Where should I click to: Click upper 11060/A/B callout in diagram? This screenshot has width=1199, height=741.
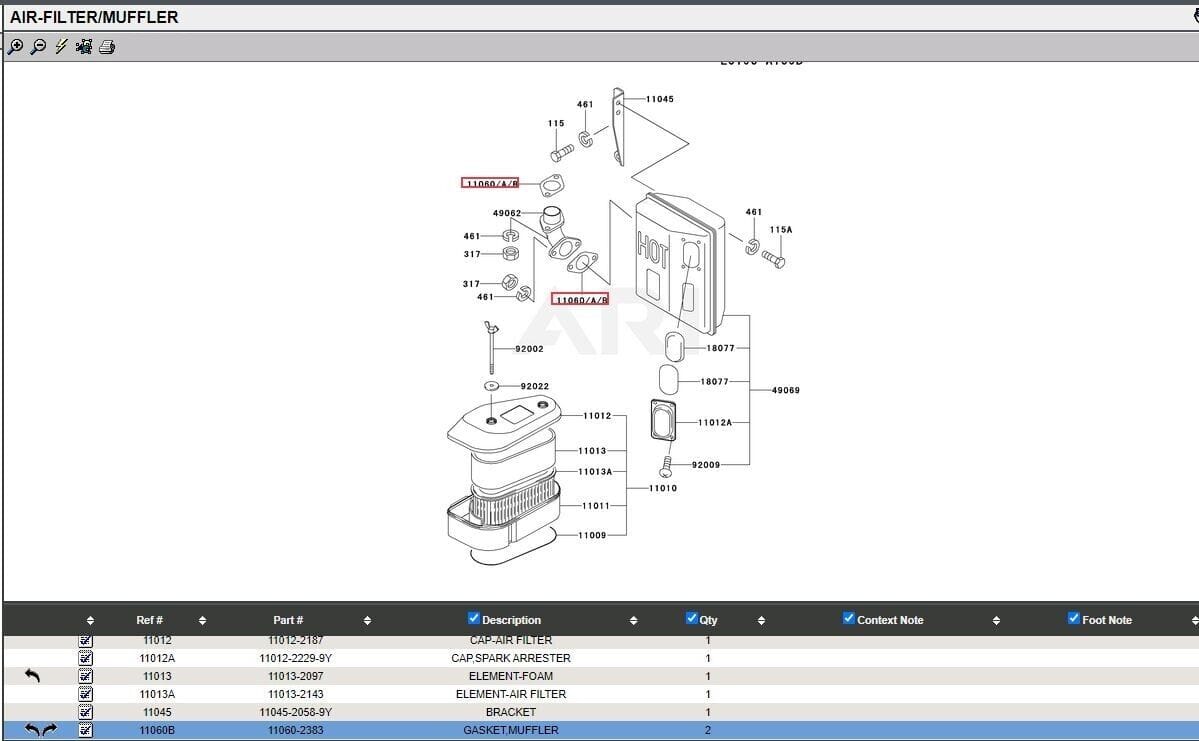490,183
